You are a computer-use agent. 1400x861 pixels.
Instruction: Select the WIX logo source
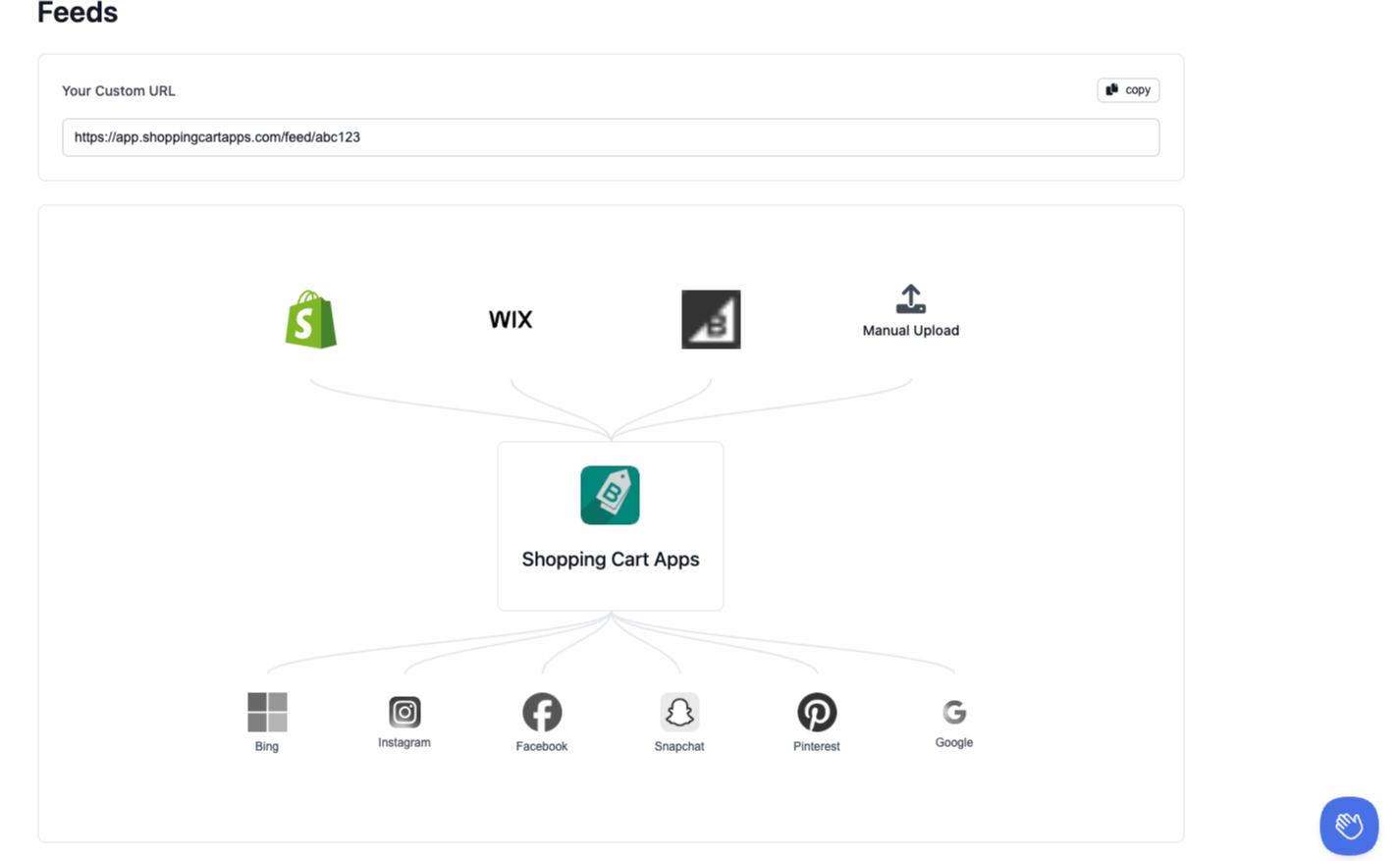[511, 319]
